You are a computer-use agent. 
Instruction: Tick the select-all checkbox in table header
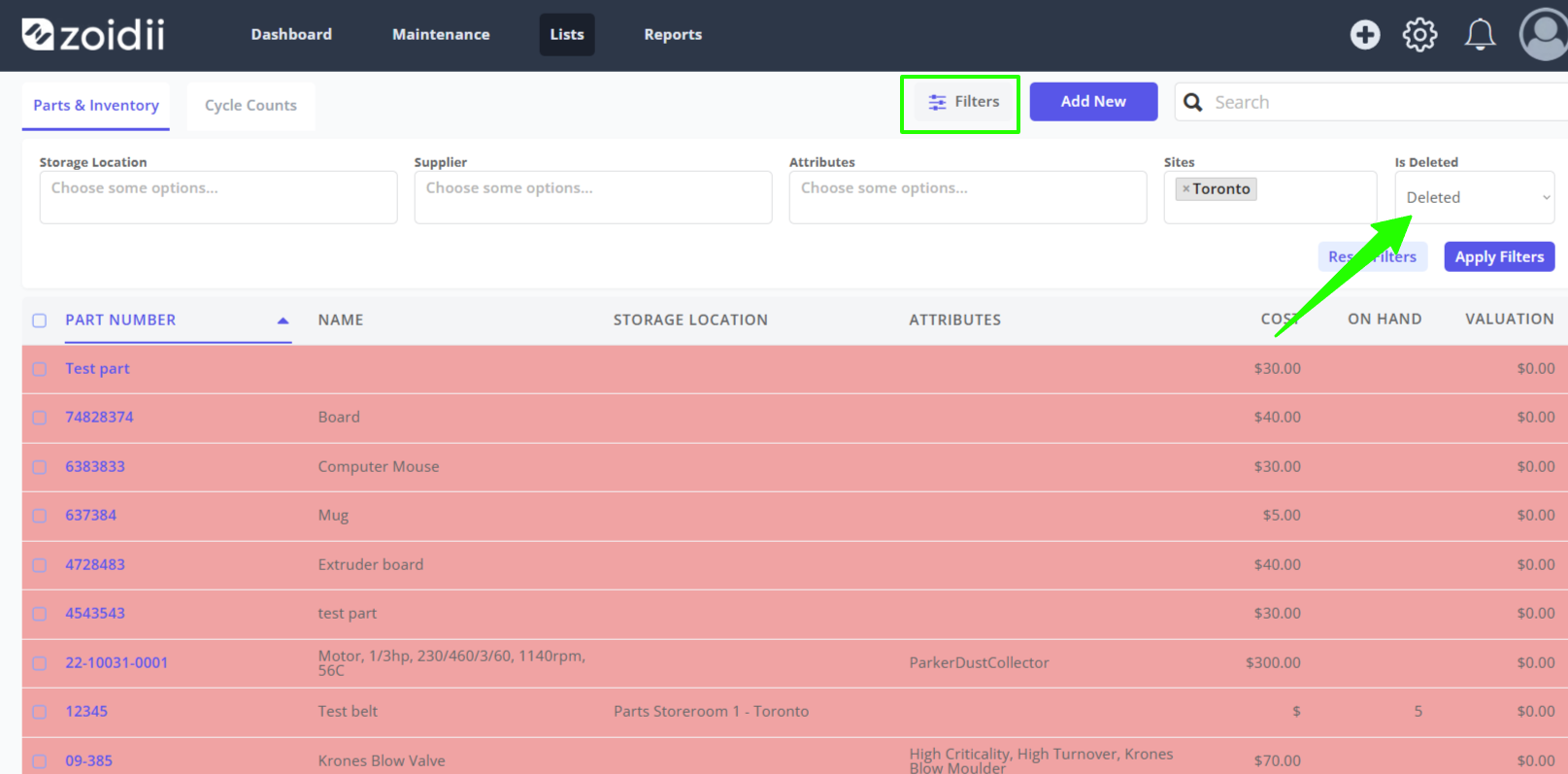pyautogui.click(x=40, y=320)
